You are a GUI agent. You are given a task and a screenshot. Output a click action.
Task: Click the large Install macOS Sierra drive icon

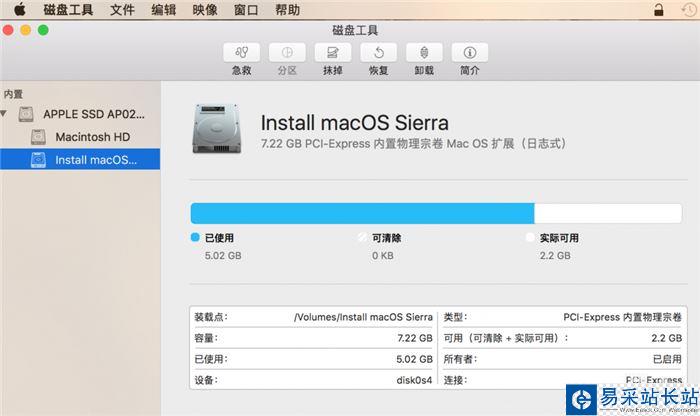(215, 131)
